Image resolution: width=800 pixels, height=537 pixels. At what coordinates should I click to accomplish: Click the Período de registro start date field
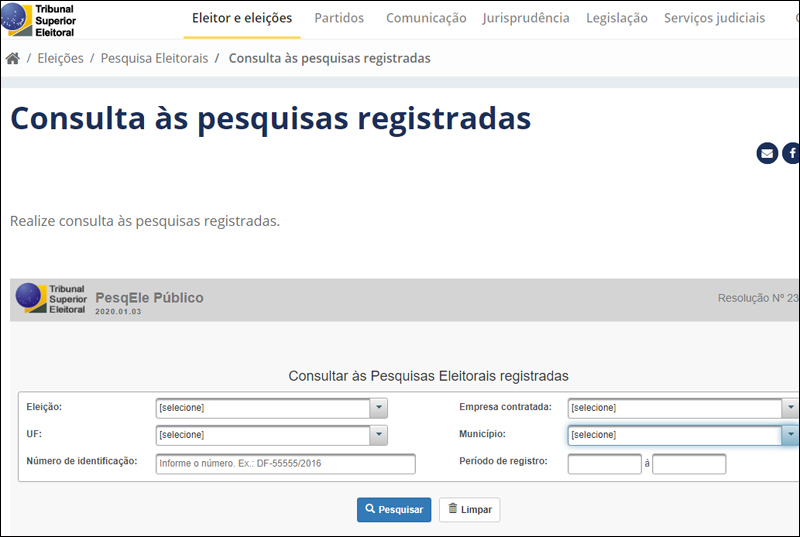[x=604, y=464]
